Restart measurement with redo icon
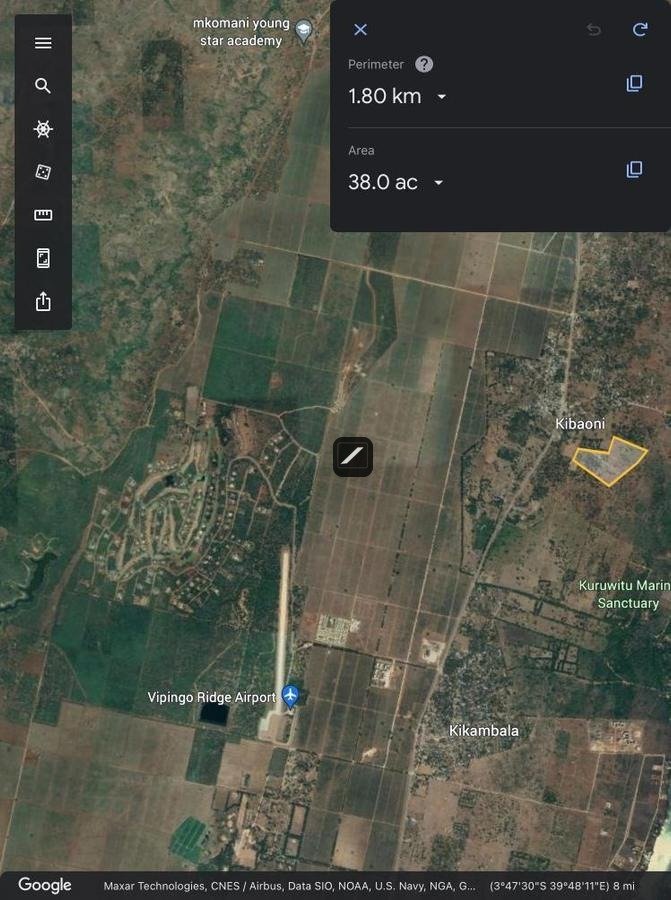Screen dimensions: 671x900 point(640,30)
